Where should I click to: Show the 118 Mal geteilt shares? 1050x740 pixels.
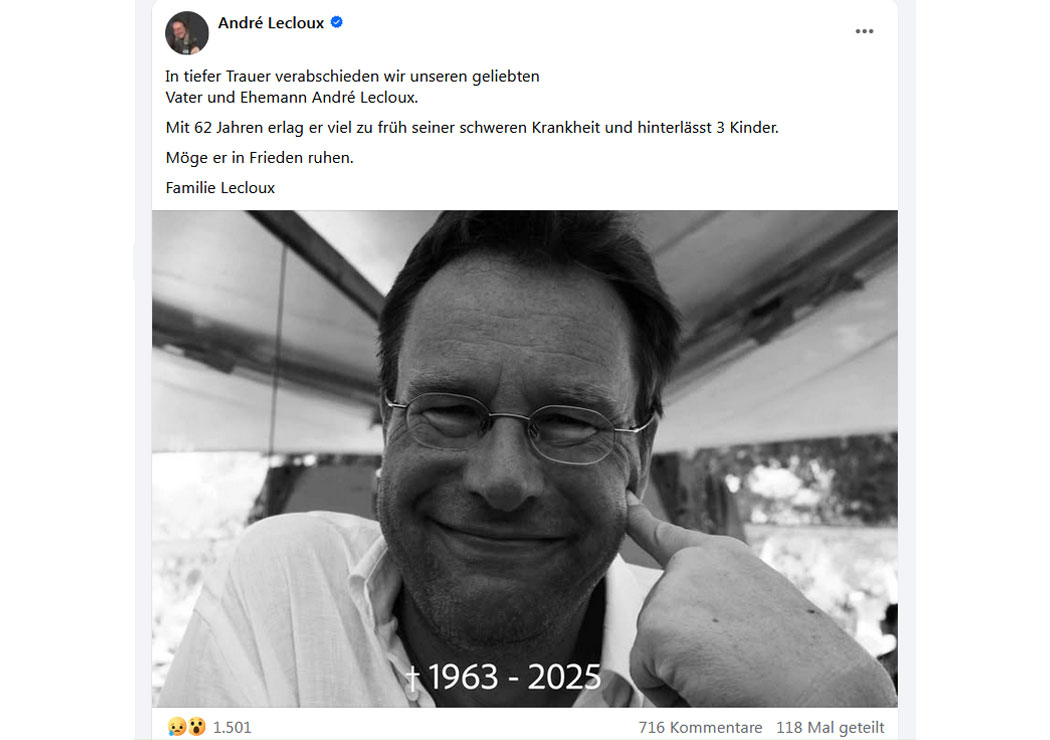(x=830, y=727)
